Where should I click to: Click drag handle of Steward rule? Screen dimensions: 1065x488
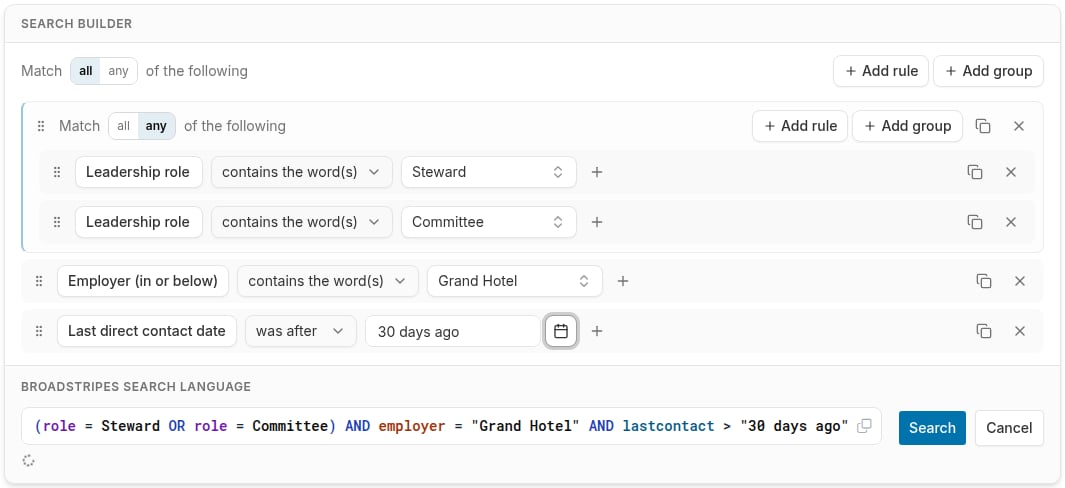(x=57, y=172)
